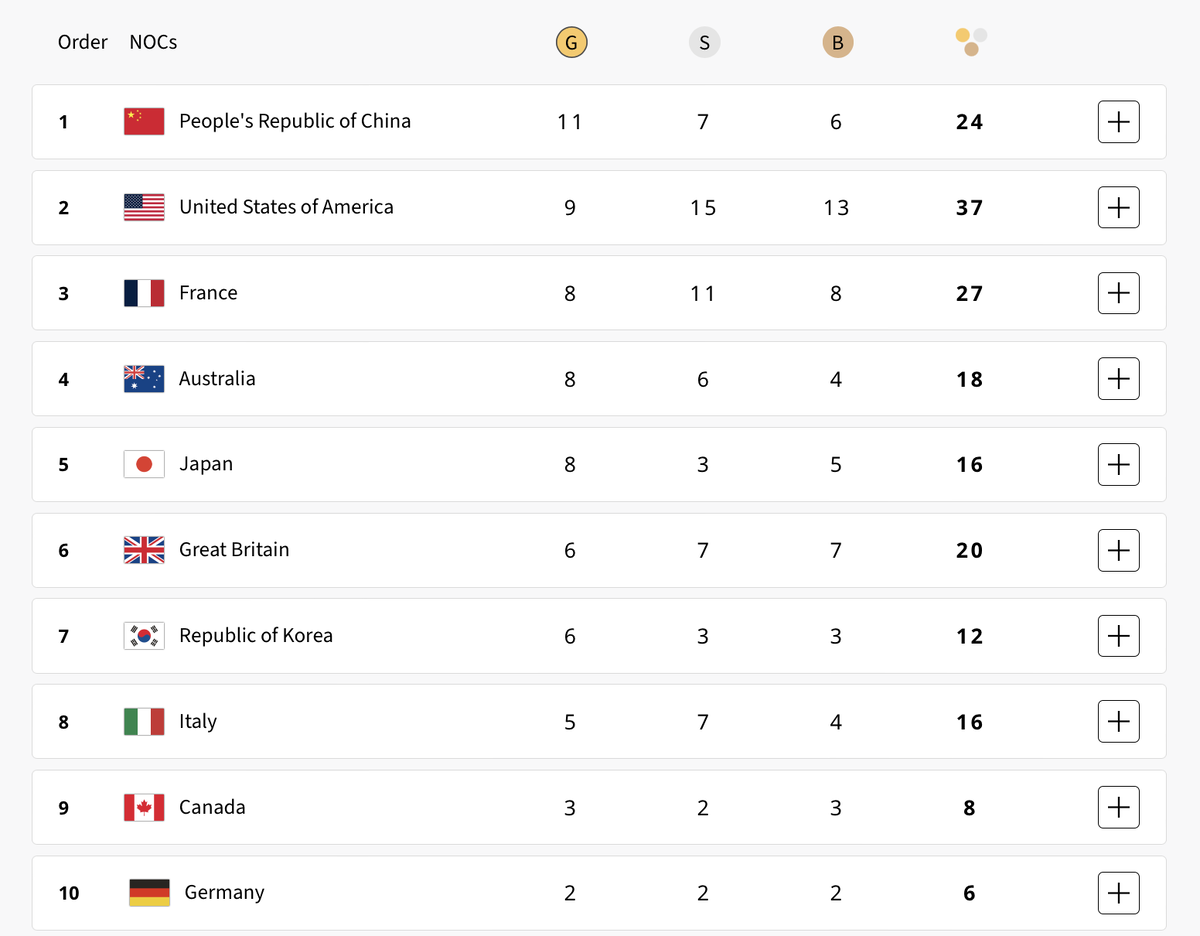Expand the United States of America details

click(x=1118, y=208)
